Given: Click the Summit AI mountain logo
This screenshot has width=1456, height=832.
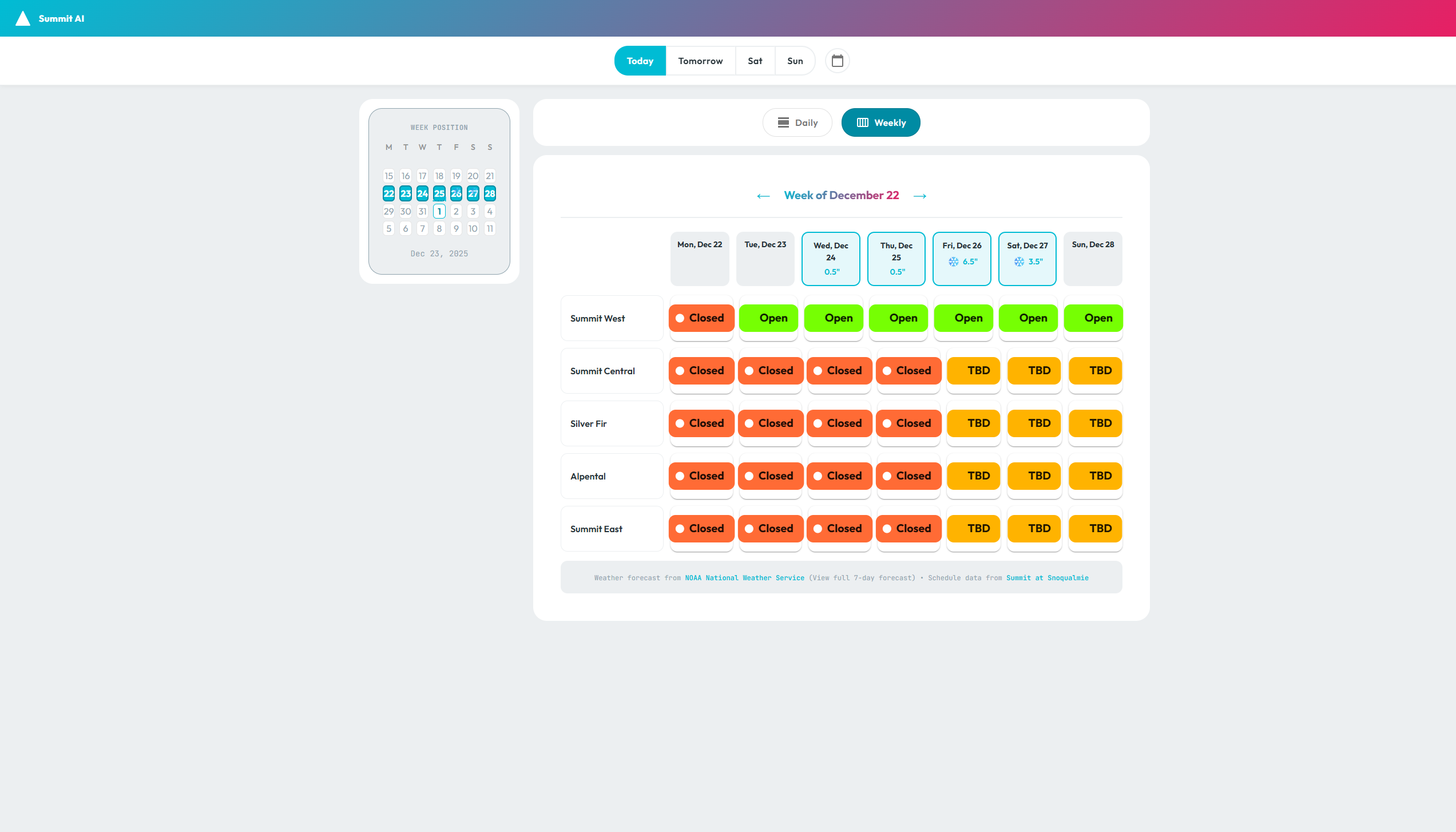Looking at the screenshot, I should click(23, 18).
